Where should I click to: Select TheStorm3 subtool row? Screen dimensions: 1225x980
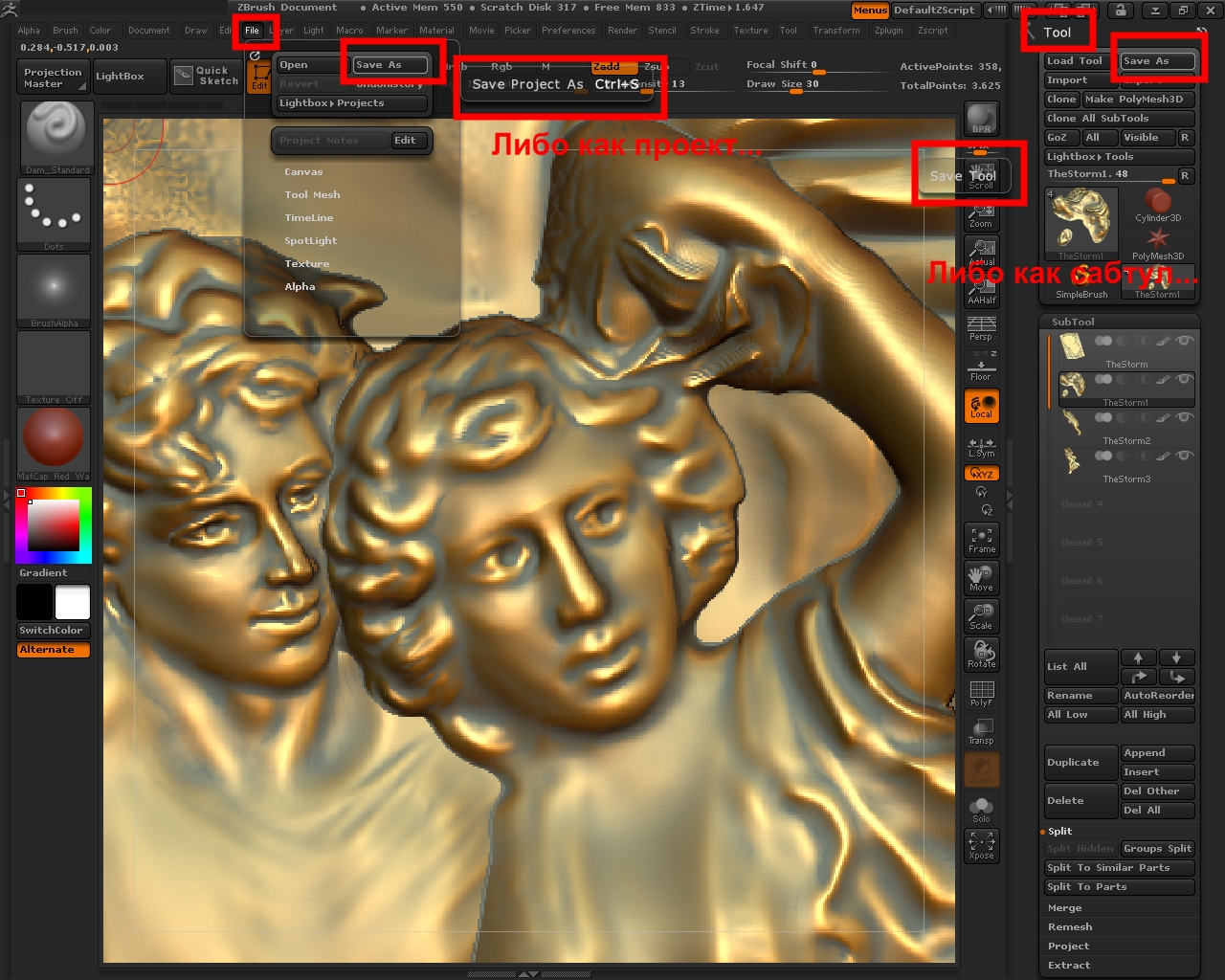click(1125, 467)
